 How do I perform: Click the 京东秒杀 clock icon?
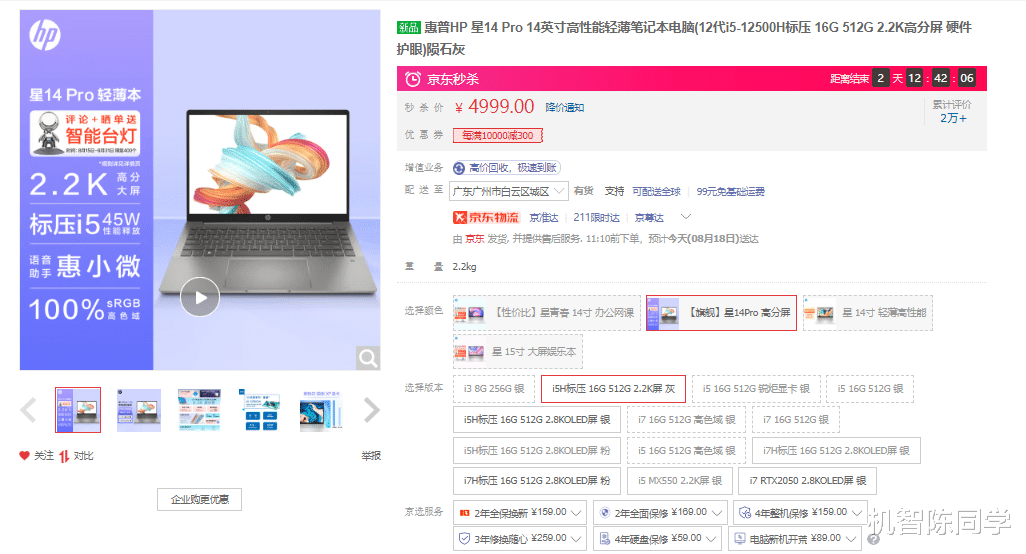412,79
